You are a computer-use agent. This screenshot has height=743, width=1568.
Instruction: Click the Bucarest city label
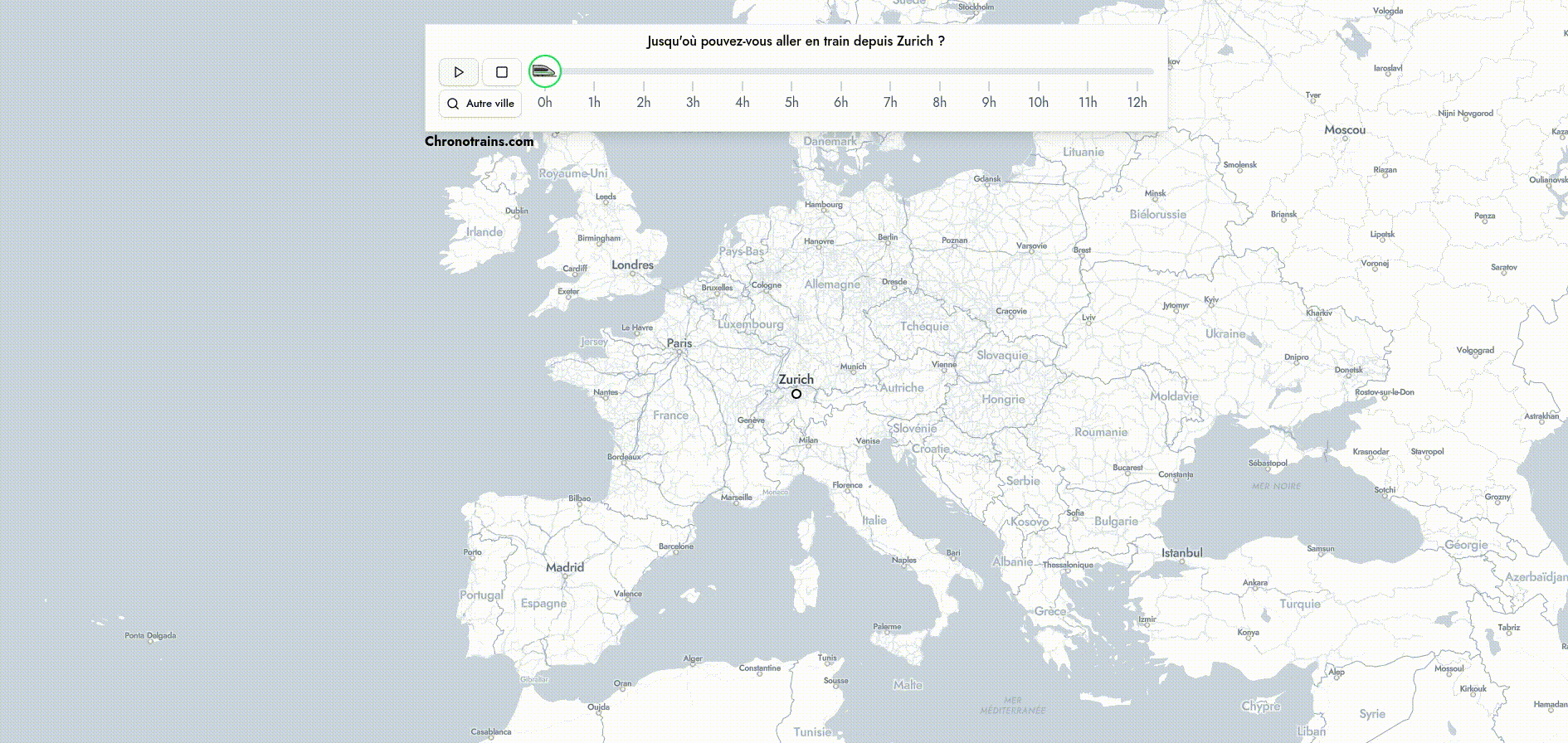point(1127,468)
